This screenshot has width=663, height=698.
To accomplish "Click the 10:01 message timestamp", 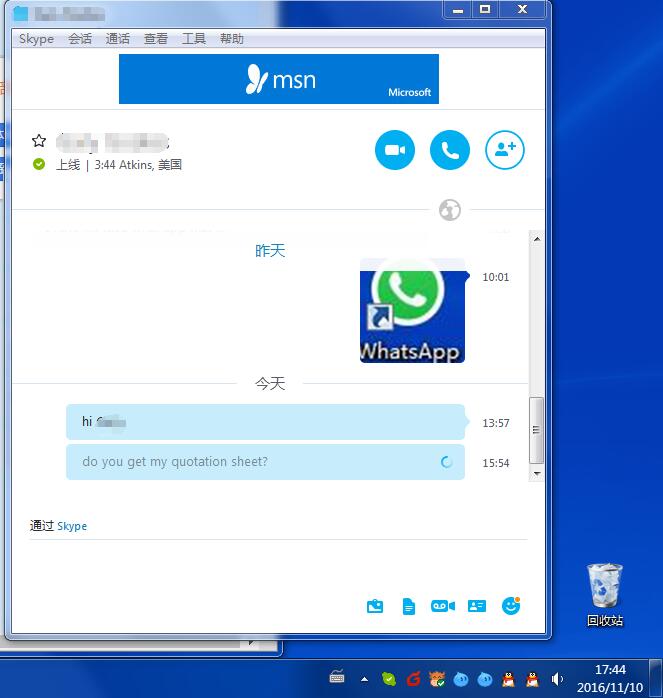I will click(x=496, y=277).
